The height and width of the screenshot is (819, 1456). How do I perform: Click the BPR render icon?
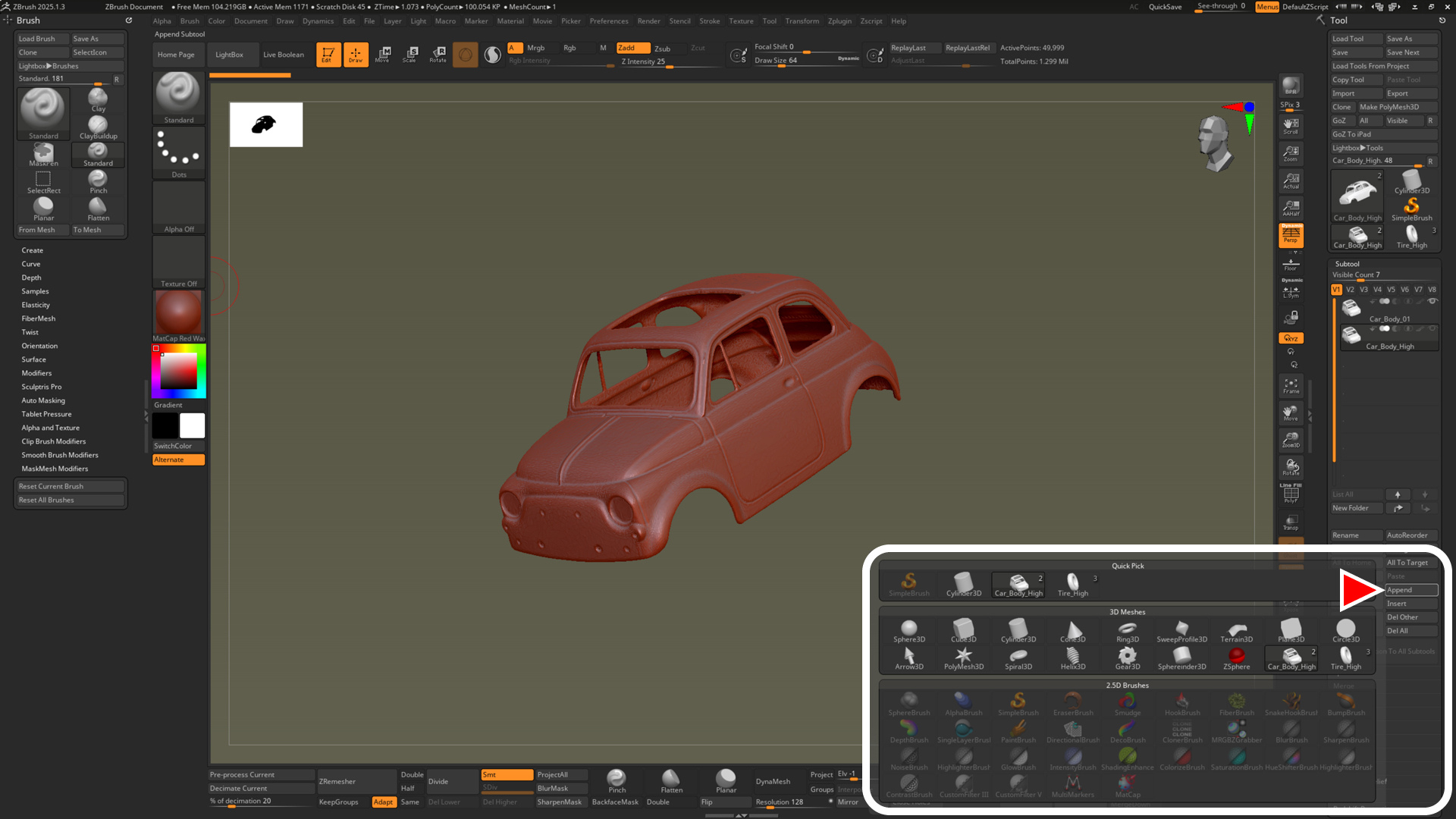pos(1291,86)
